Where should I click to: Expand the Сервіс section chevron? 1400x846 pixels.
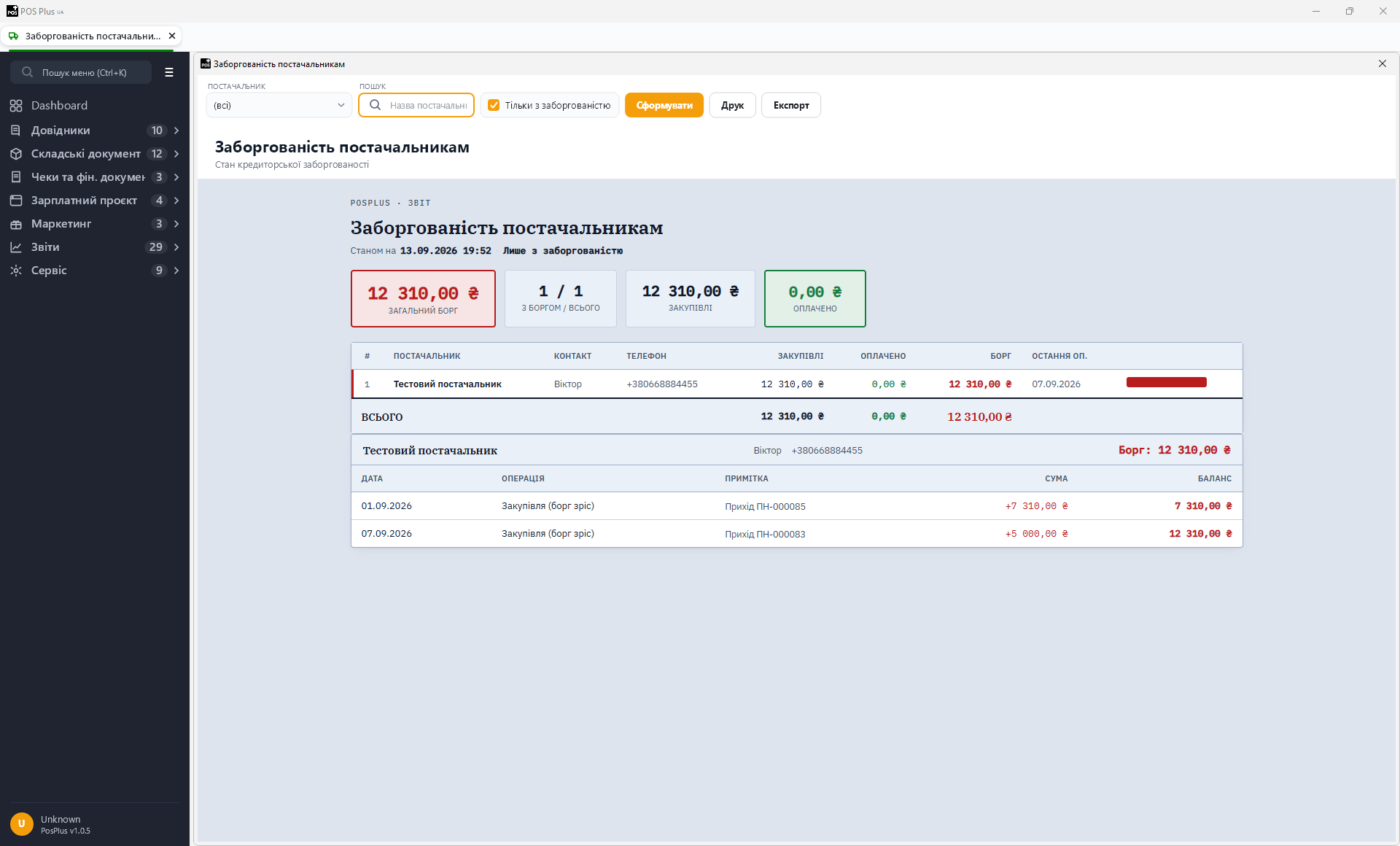(x=176, y=271)
